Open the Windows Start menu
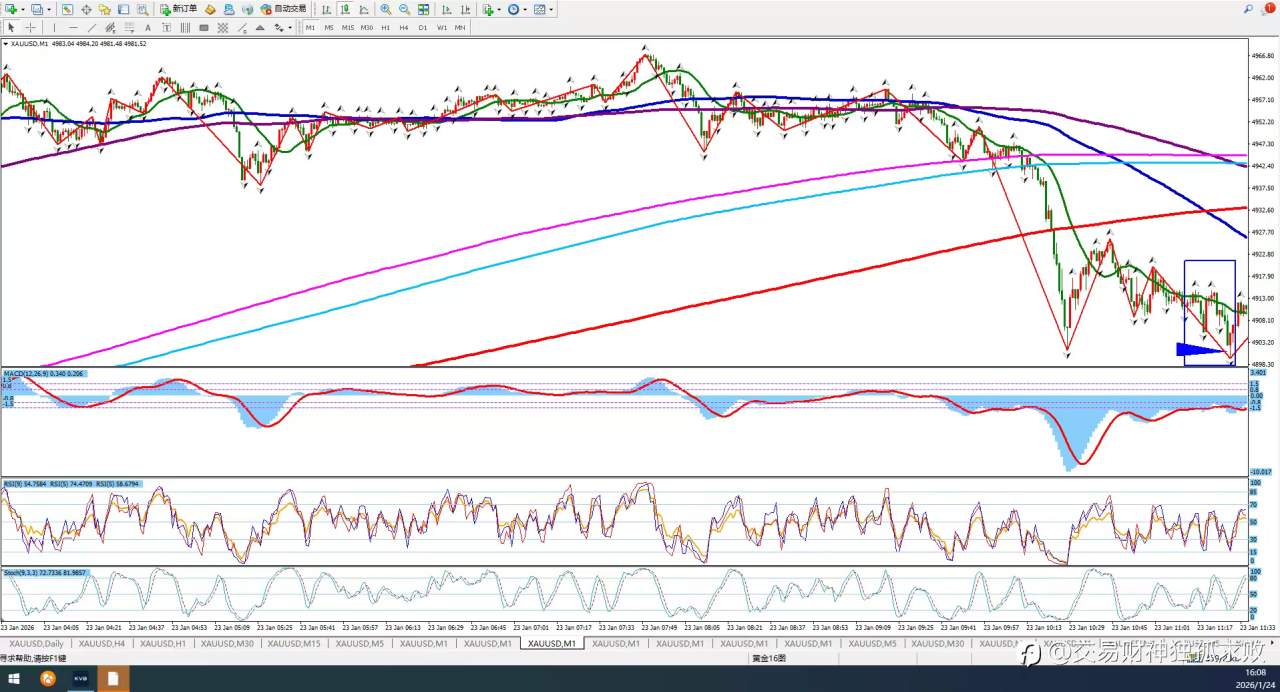 14,679
